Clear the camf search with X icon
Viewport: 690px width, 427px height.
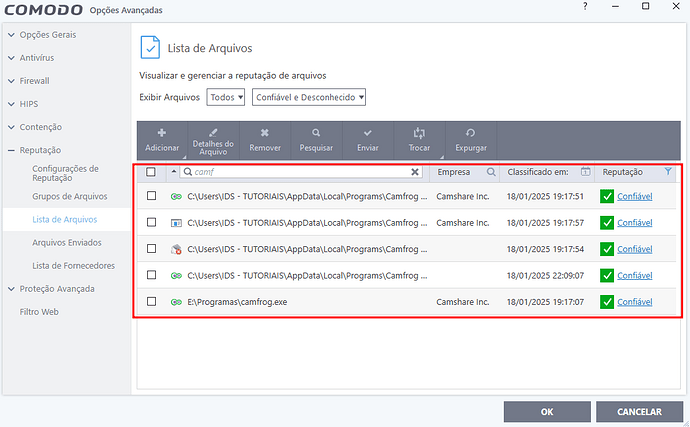point(415,172)
